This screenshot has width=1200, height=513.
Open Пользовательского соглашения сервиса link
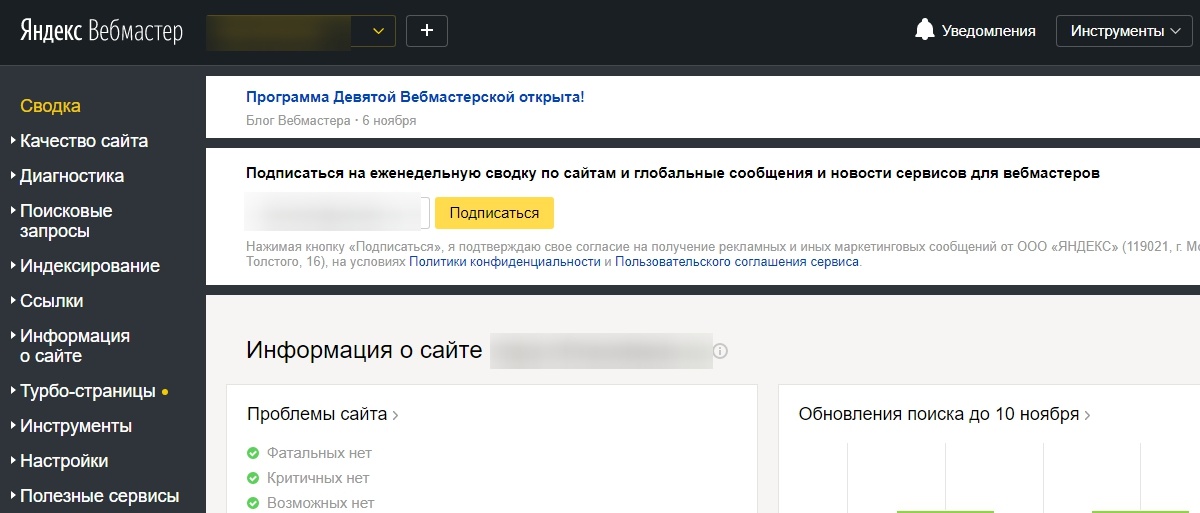click(x=737, y=261)
